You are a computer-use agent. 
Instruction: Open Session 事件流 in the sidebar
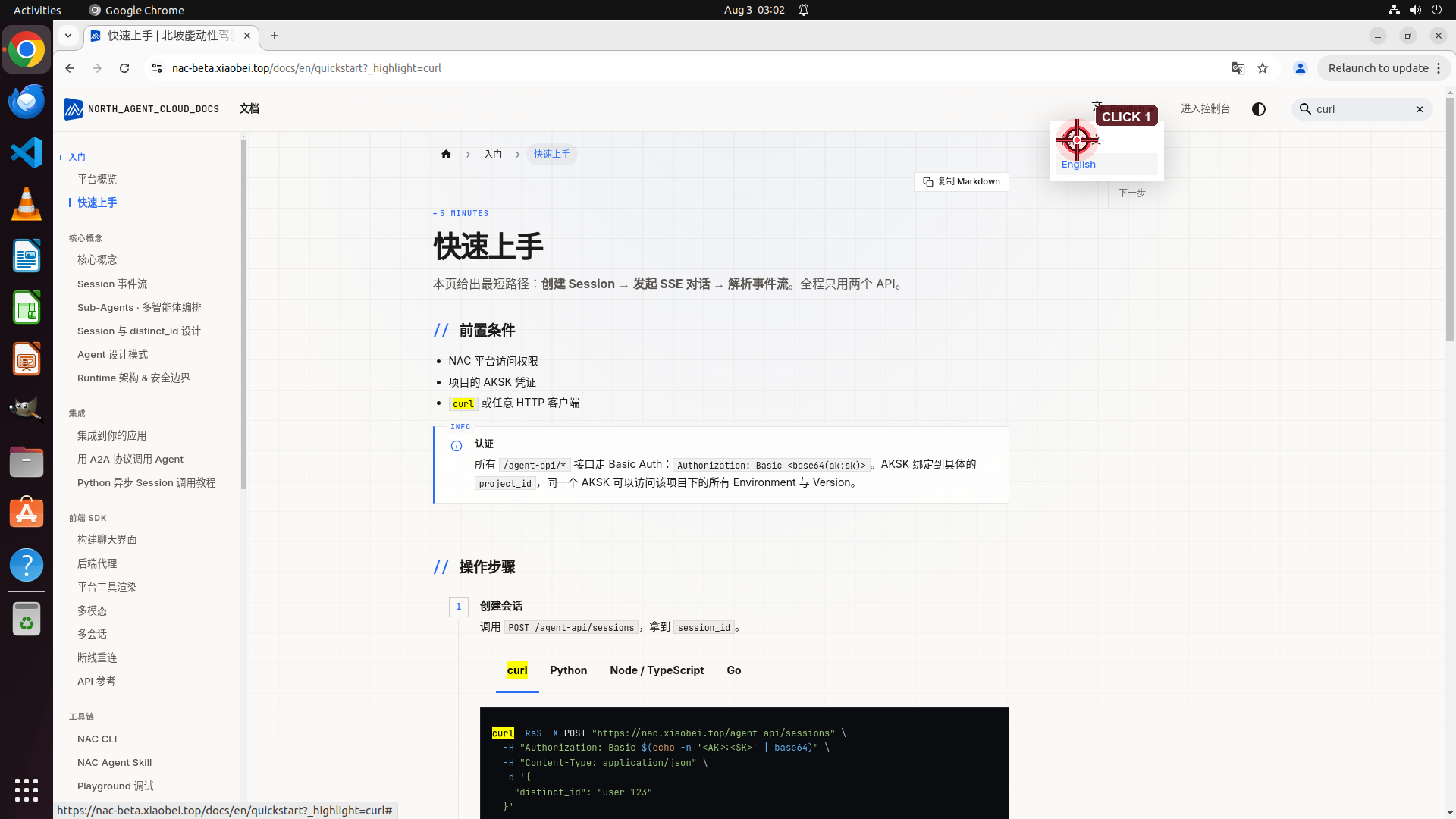pyautogui.click(x=112, y=284)
